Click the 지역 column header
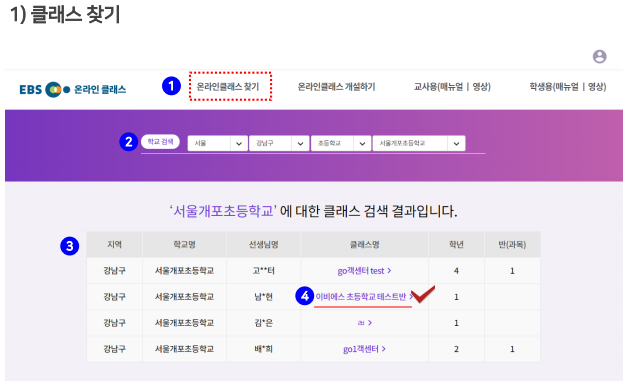This screenshot has width=627, height=388. [x=114, y=244]
